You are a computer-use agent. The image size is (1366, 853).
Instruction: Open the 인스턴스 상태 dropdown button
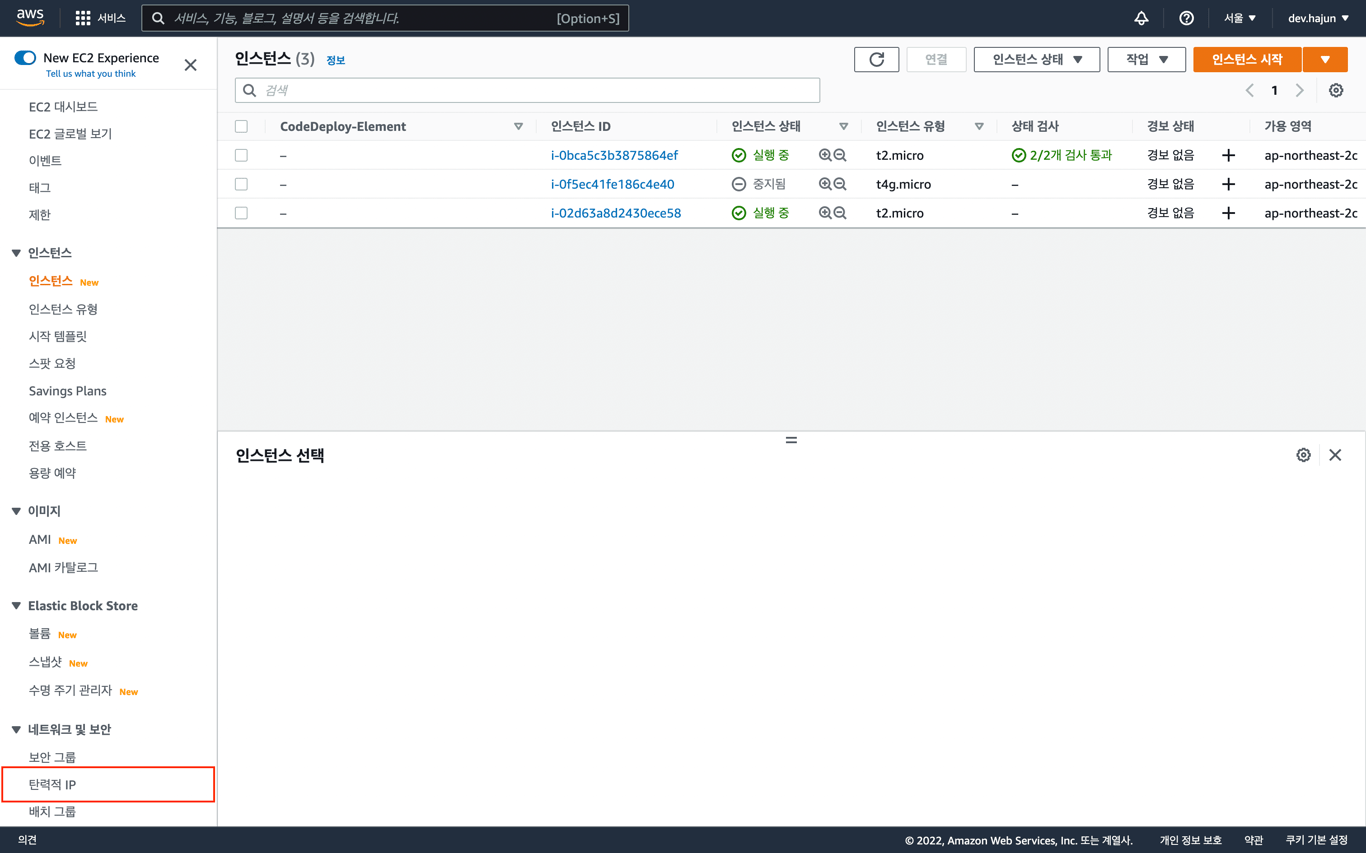click(x=1037, y=60)
